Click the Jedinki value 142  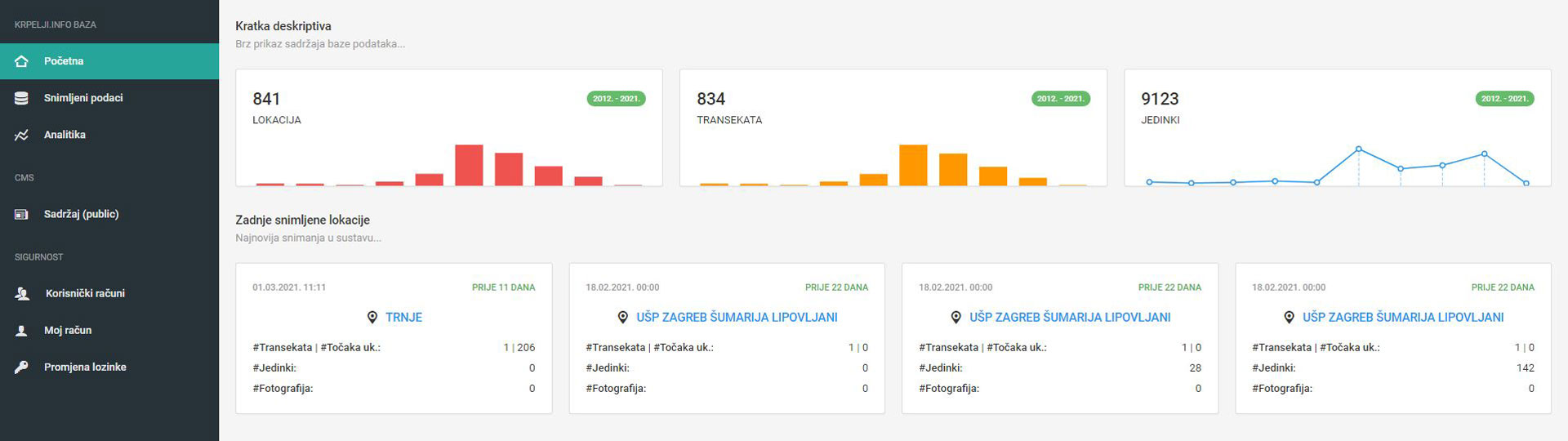pos(1526,367)
